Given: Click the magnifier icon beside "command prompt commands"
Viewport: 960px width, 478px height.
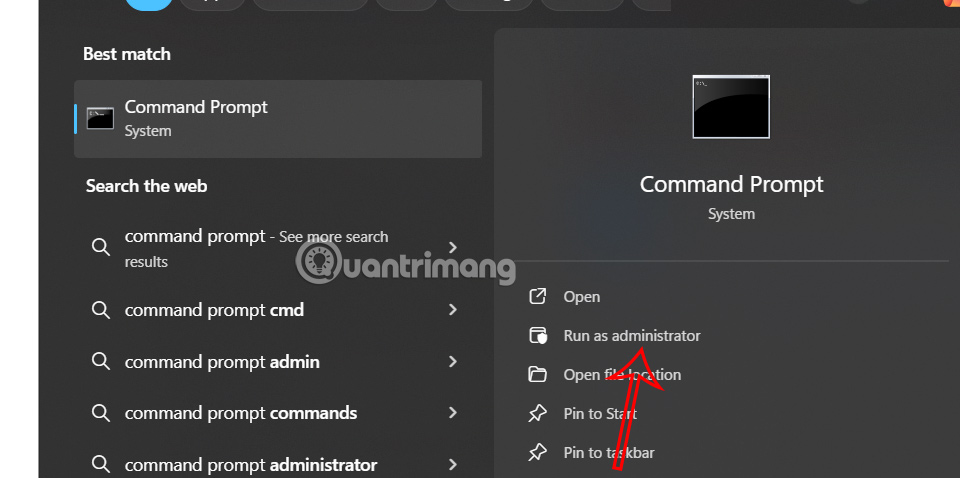Looking at the screenshot, I should pos(100,413).
